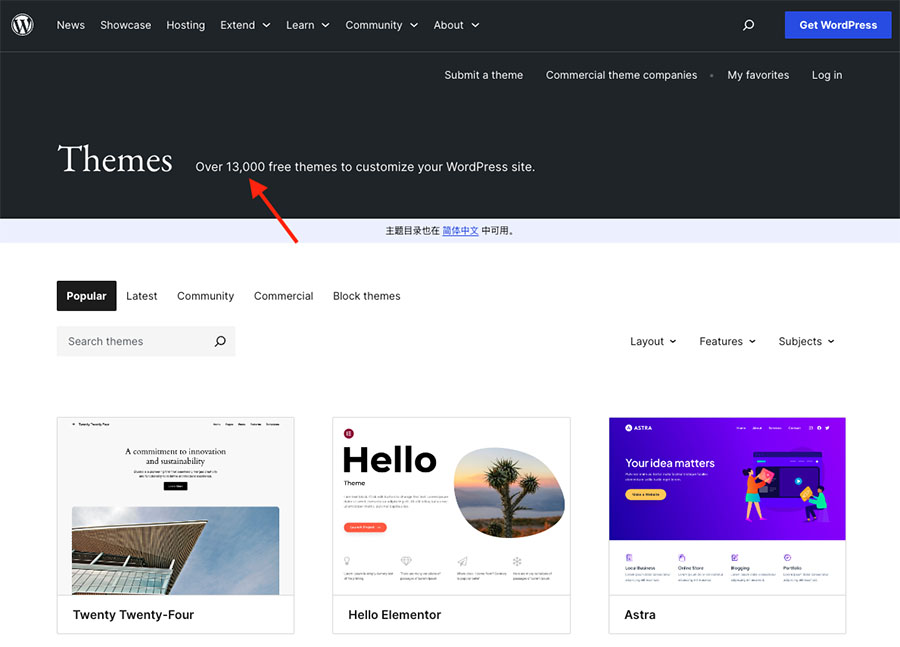The height and width of the screenshot is (647, 900).
Task: Go to Hosting page
Action: pos(185,25)
